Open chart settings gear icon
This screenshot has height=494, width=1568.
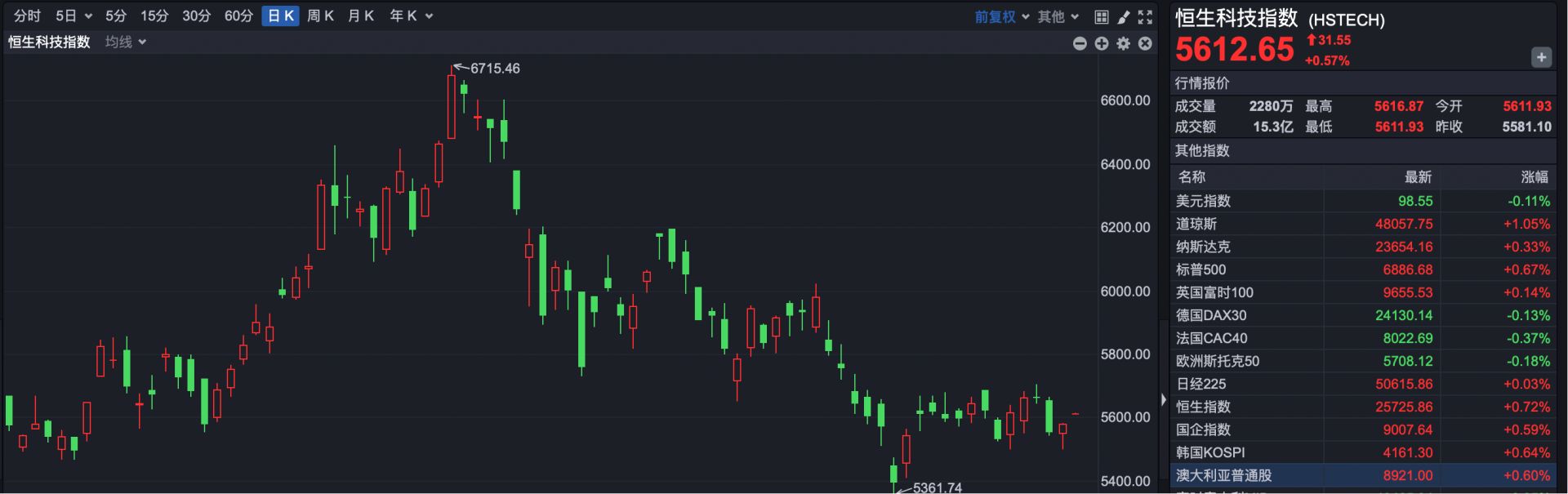1124,43
